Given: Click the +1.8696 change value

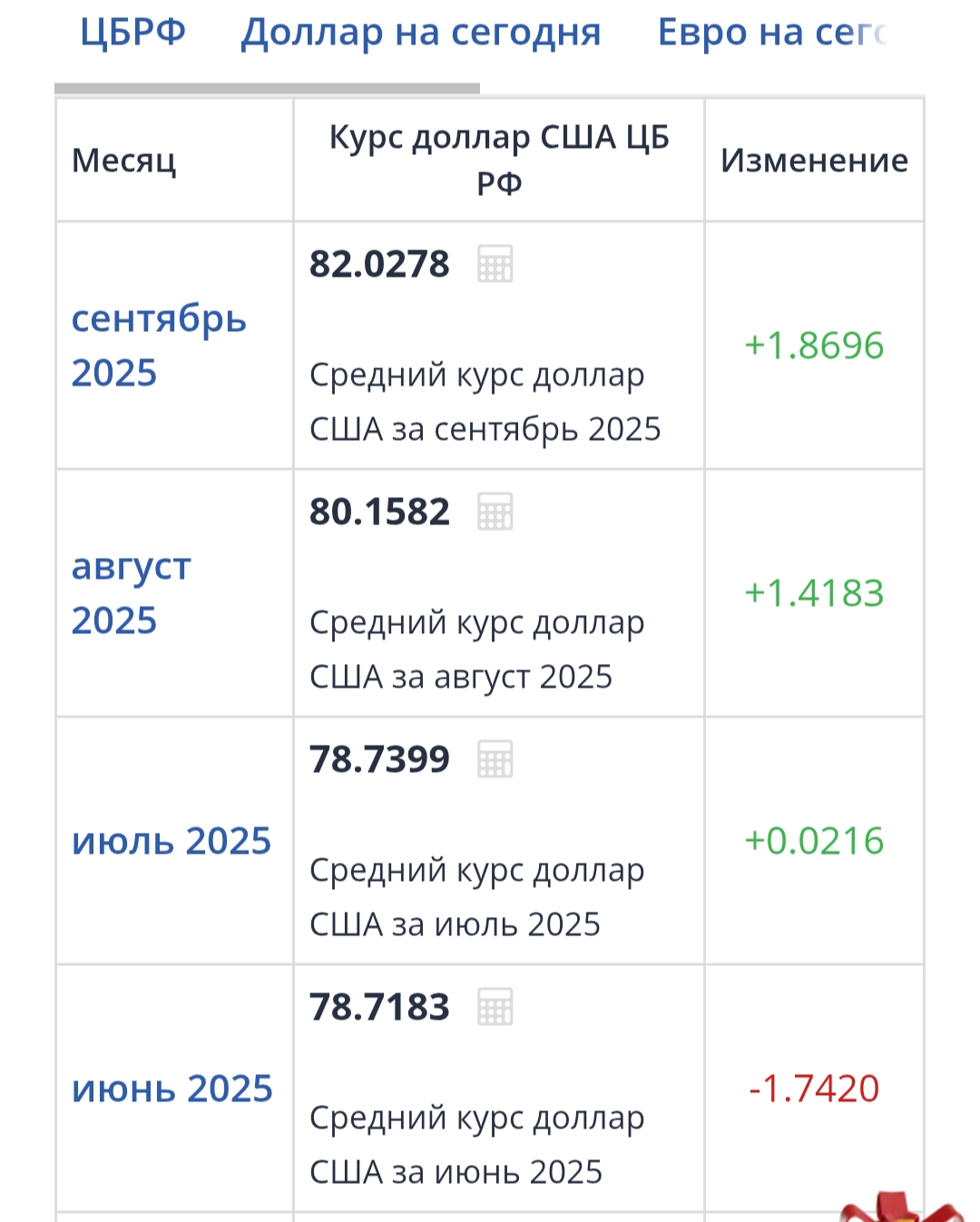Looking at the screenshot, I should click(814, 346).
